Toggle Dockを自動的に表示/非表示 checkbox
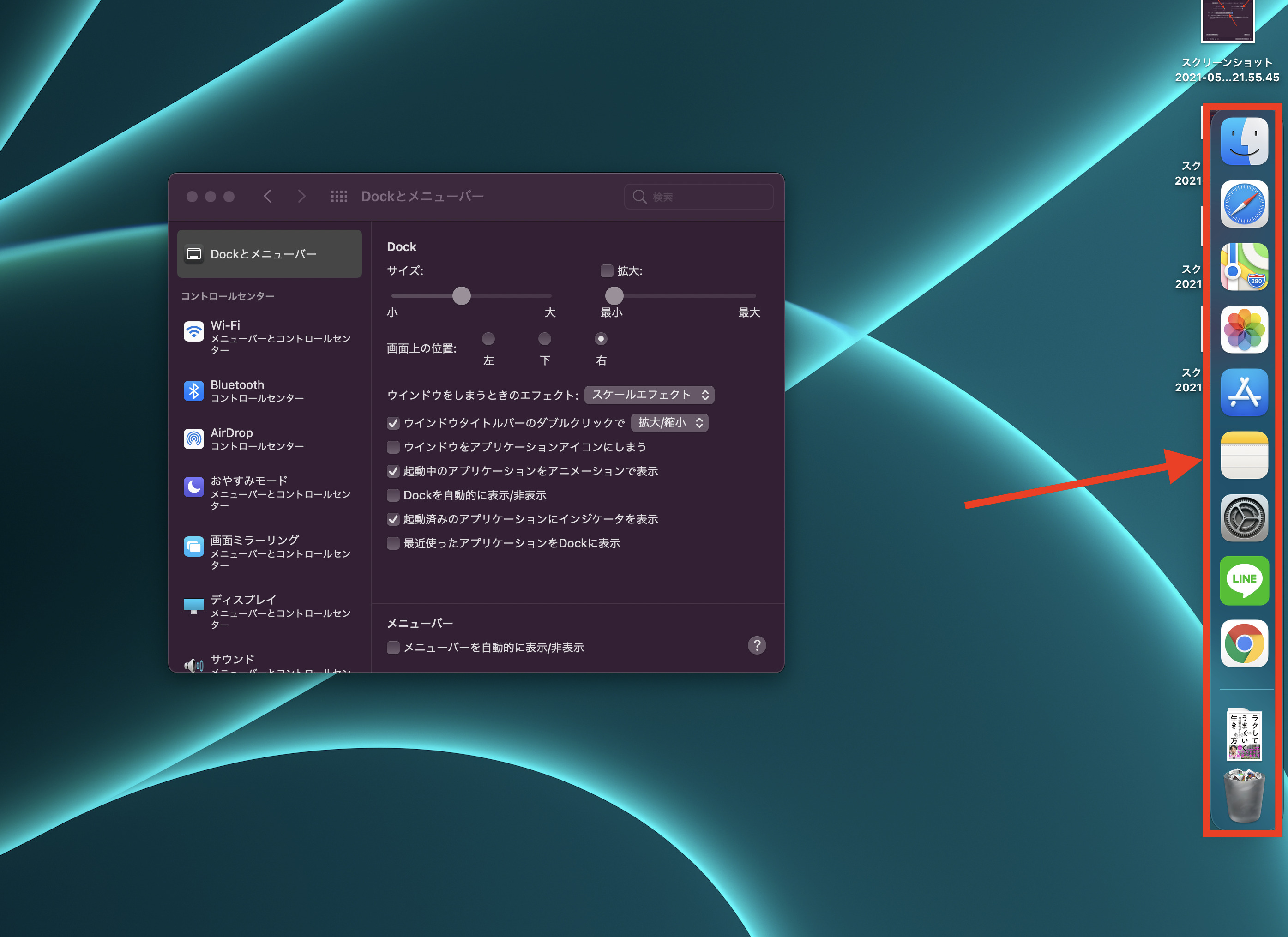Viewport: 1288px width, 937px height. 393,495
